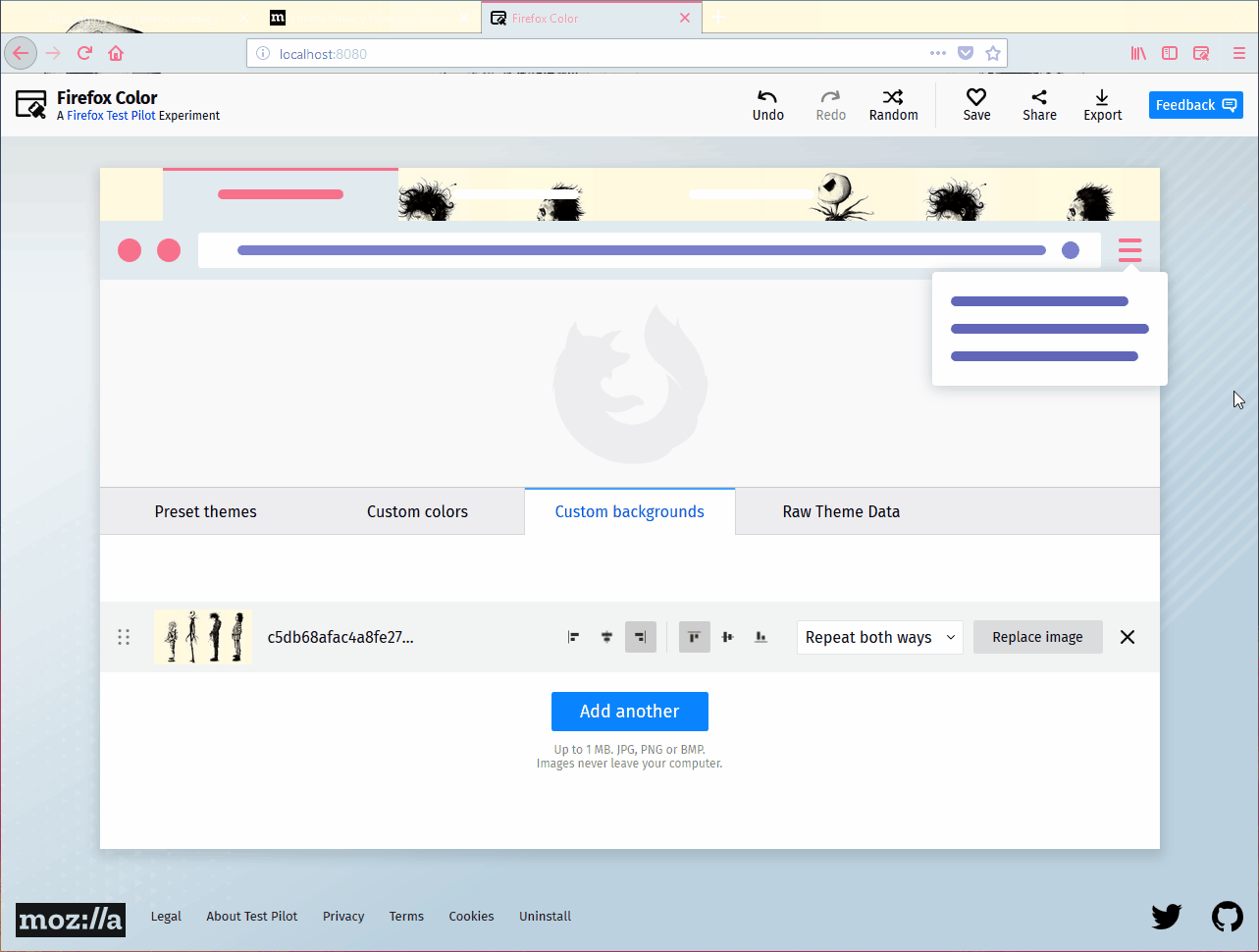This screenshot has height=952, width=1259.
Task: Open the GitHub icon link
Action: click(x=1227, y=917)
